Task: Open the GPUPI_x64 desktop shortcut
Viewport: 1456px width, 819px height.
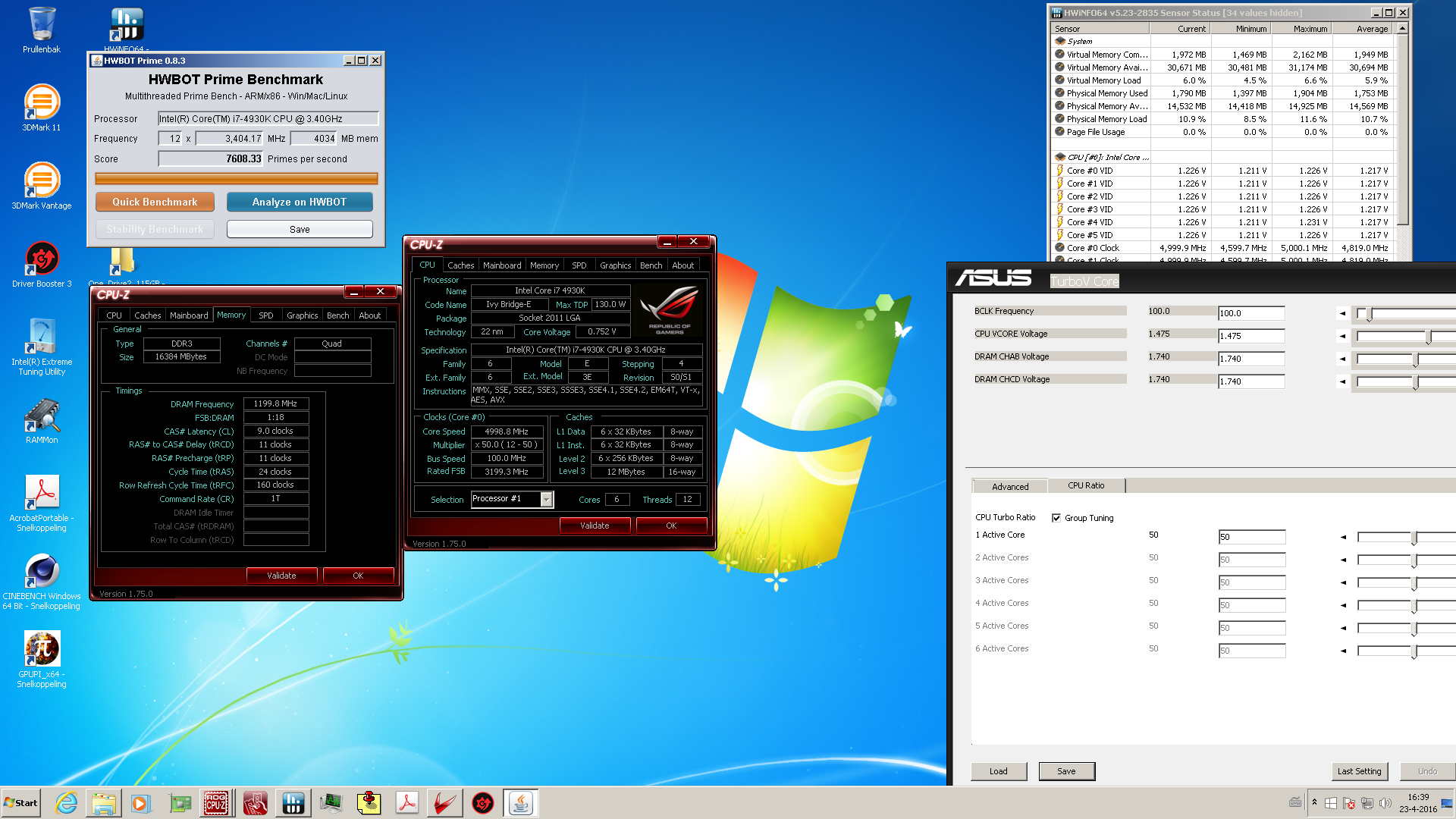Action: [x=42, y=659]
